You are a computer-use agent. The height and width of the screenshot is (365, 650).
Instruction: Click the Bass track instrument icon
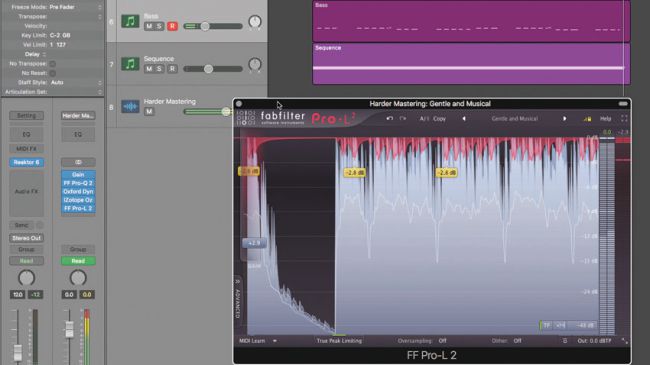130,21
